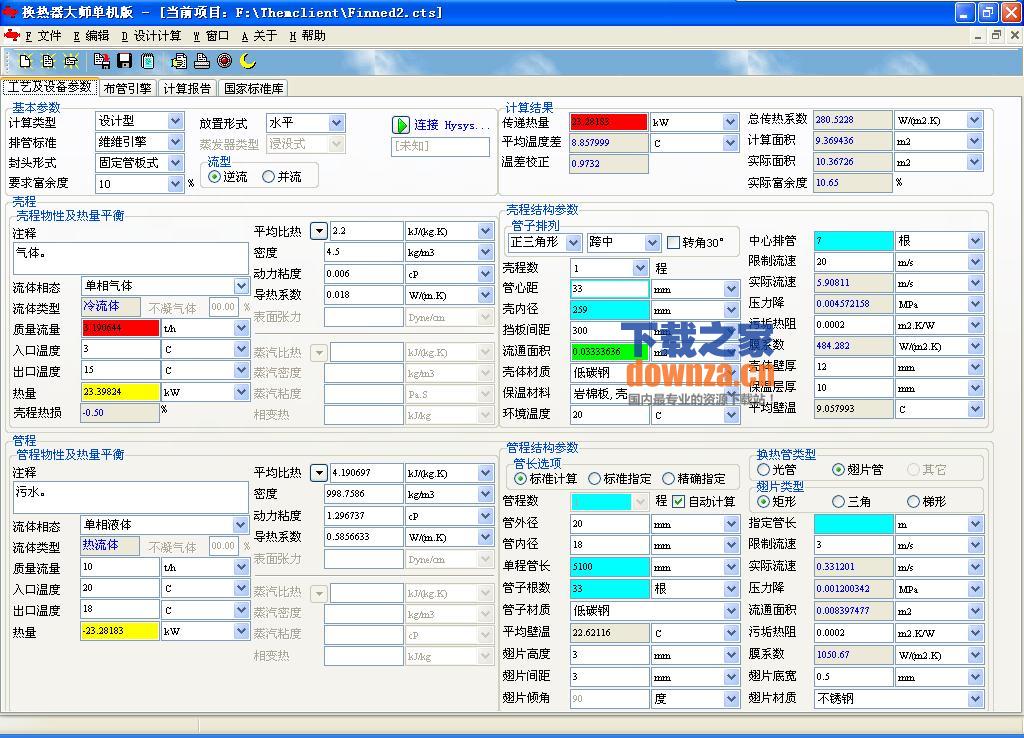Open the 计算类型 dropdown showing 设计型
1024x738 pixels.
tap(175, 121)
